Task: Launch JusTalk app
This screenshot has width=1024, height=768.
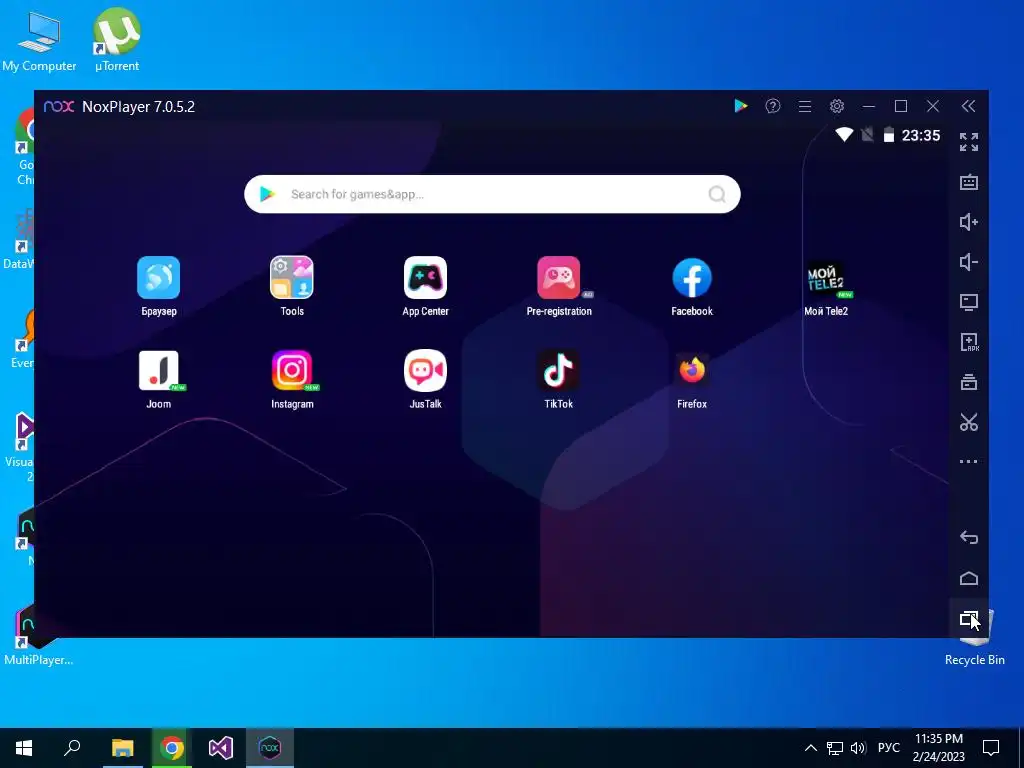Action: 425,371
